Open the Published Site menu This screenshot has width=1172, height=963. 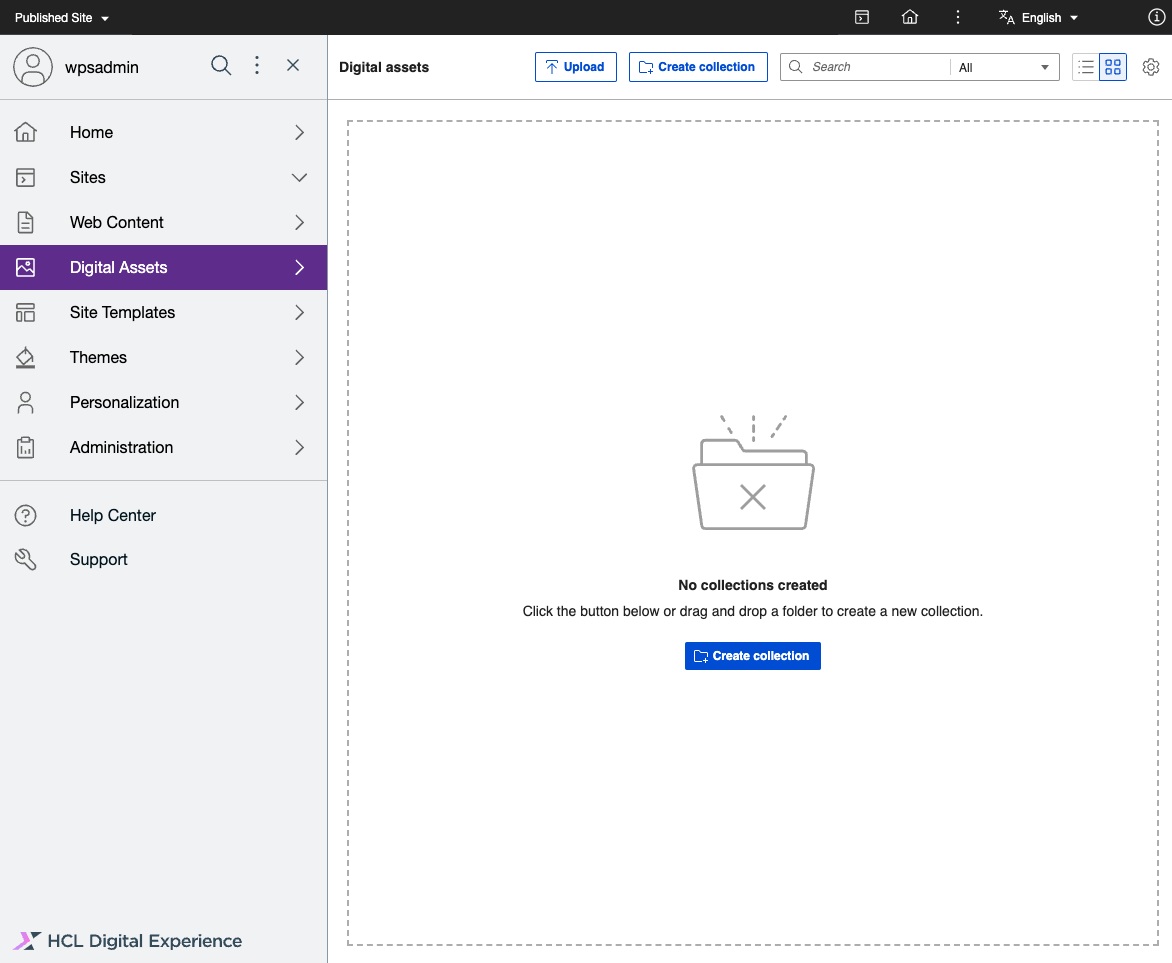coord(61,17)
